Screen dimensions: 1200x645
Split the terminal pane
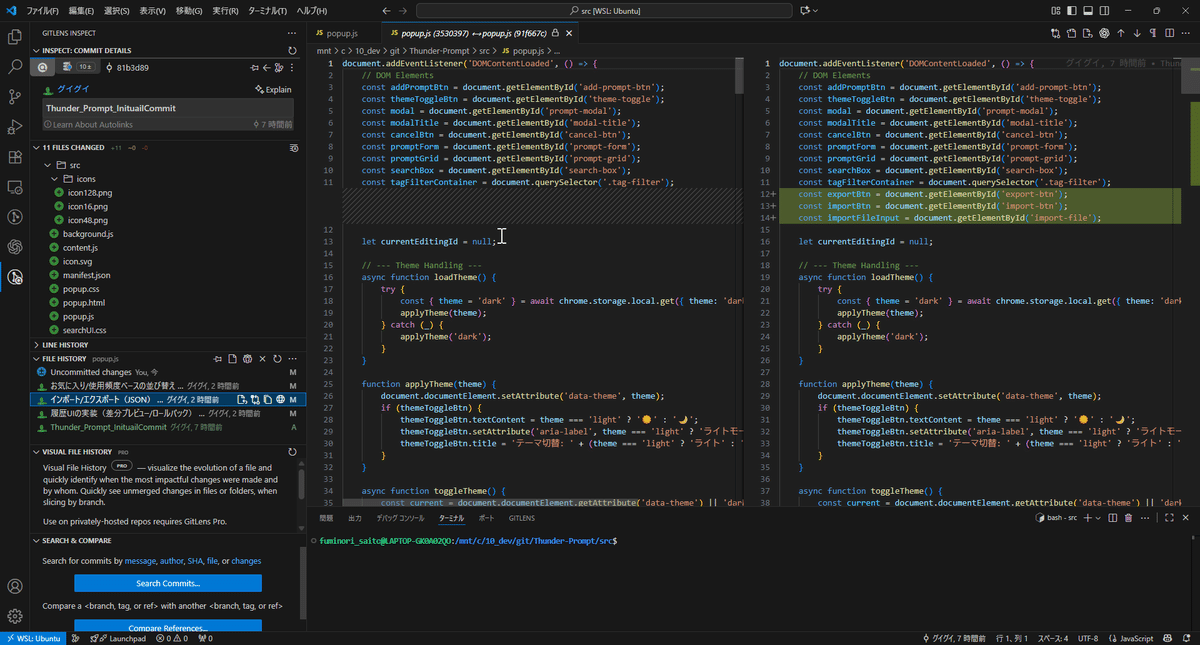point(1112,518)
